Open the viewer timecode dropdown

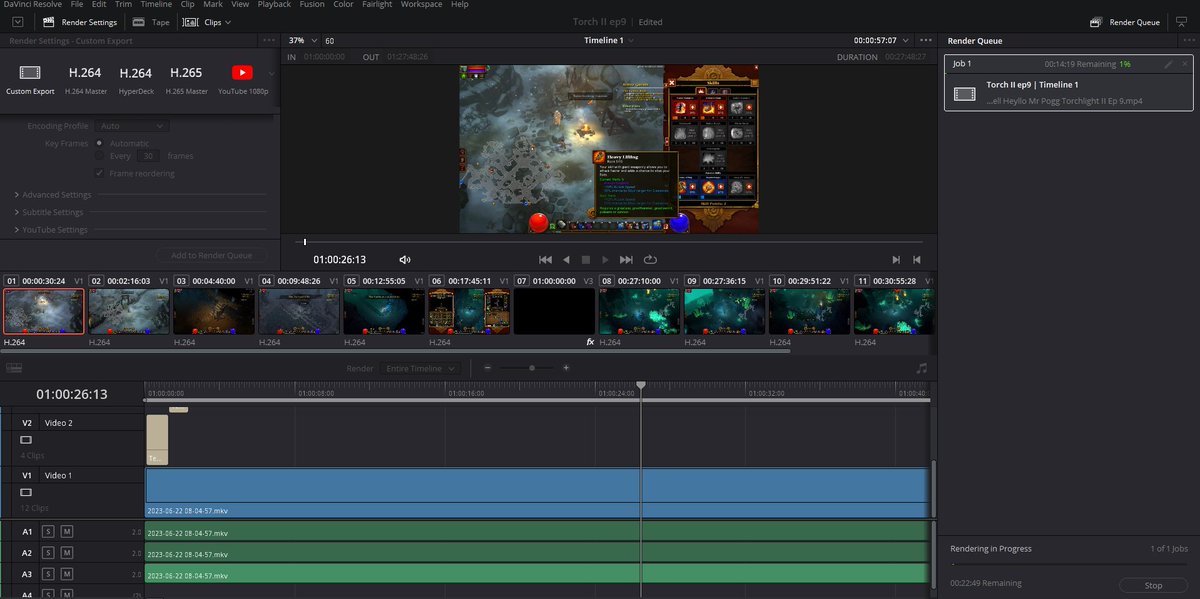[x=882, y=41]
